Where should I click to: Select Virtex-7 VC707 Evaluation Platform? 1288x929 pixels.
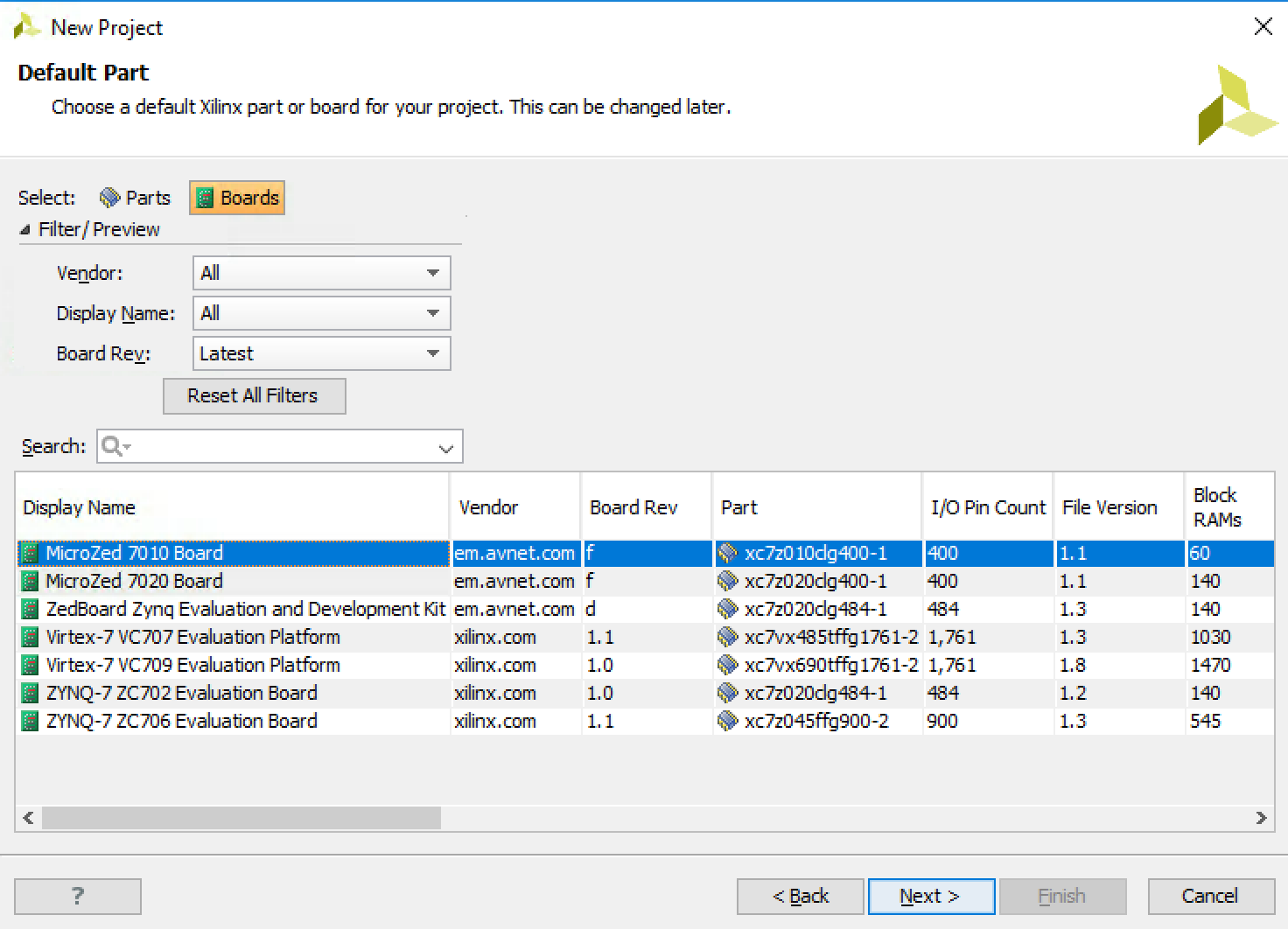click(645, 637)
